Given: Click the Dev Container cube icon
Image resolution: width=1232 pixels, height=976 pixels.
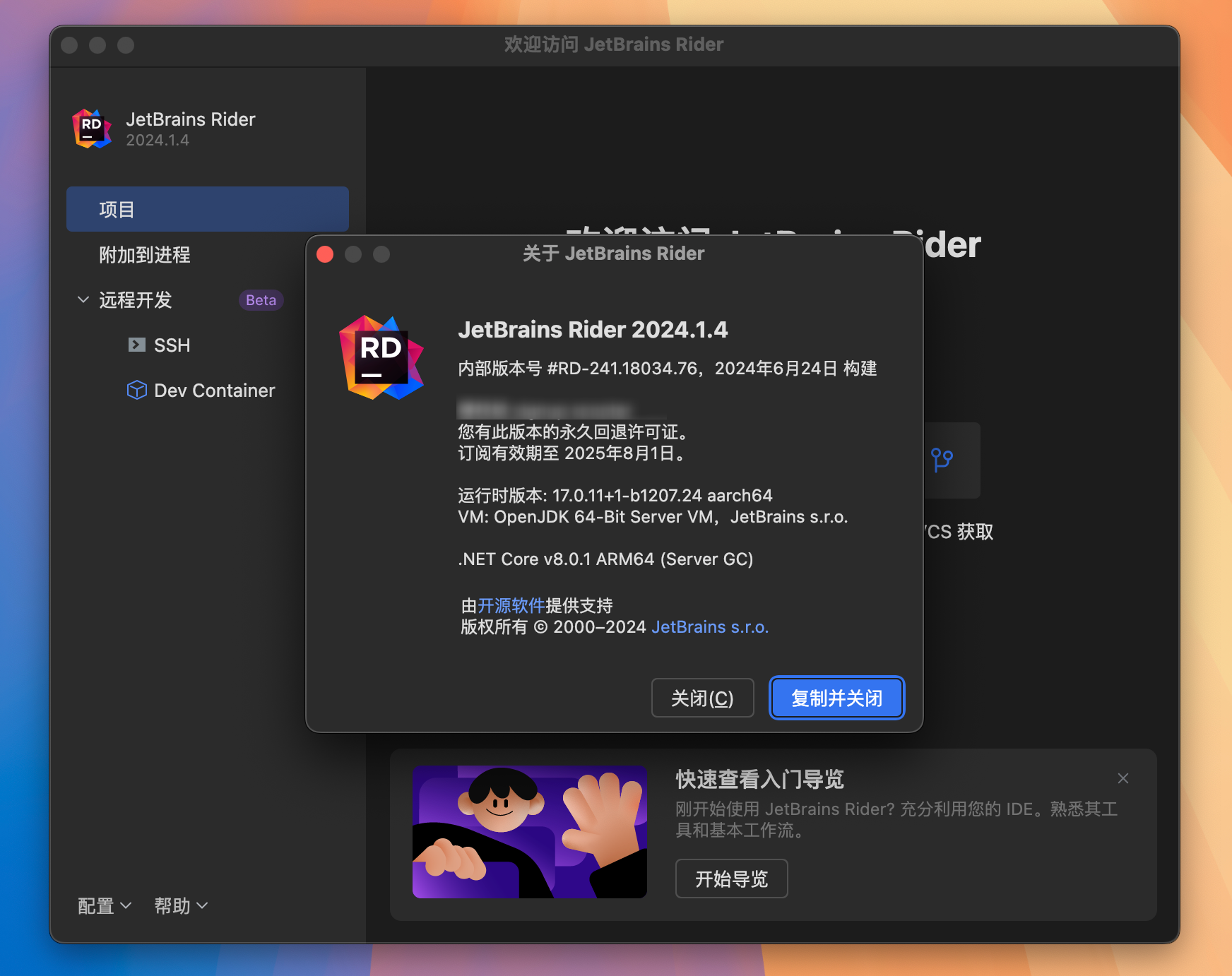Looking at the screenshot, I should [x=136, y=390].
